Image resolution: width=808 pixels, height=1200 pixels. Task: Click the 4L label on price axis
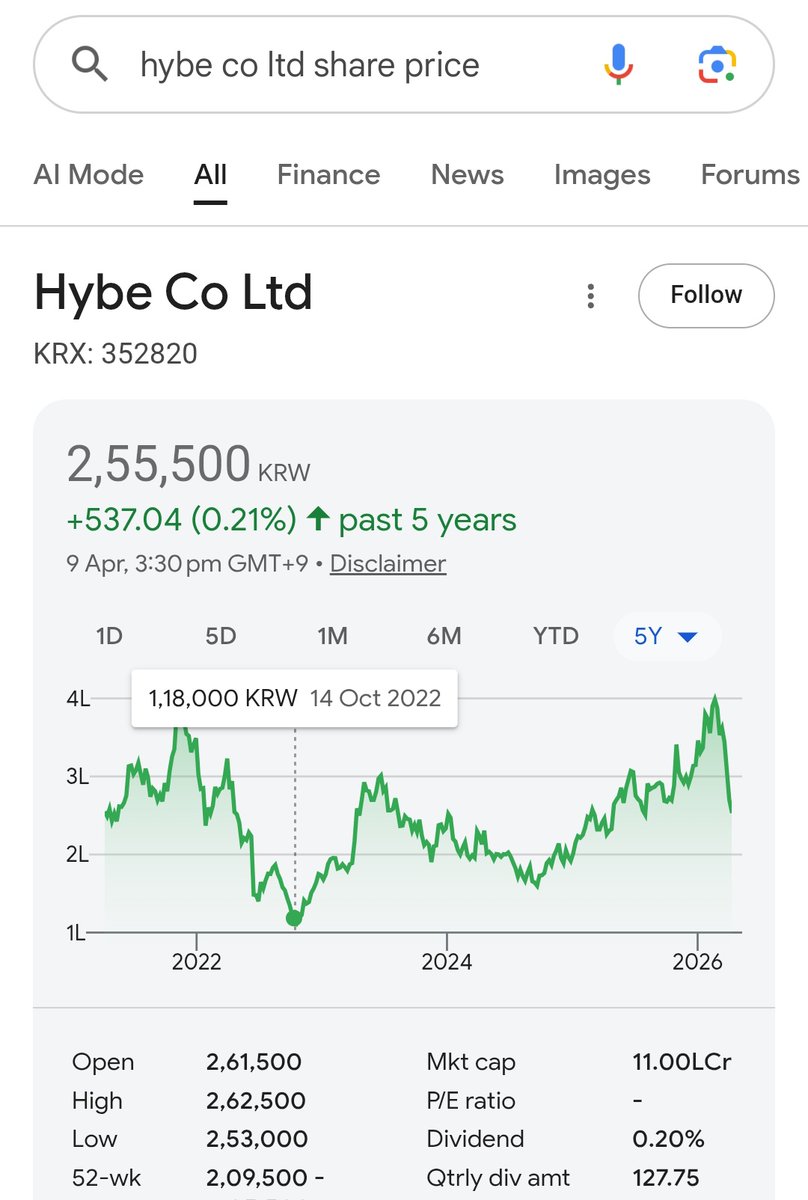point(79,699)
